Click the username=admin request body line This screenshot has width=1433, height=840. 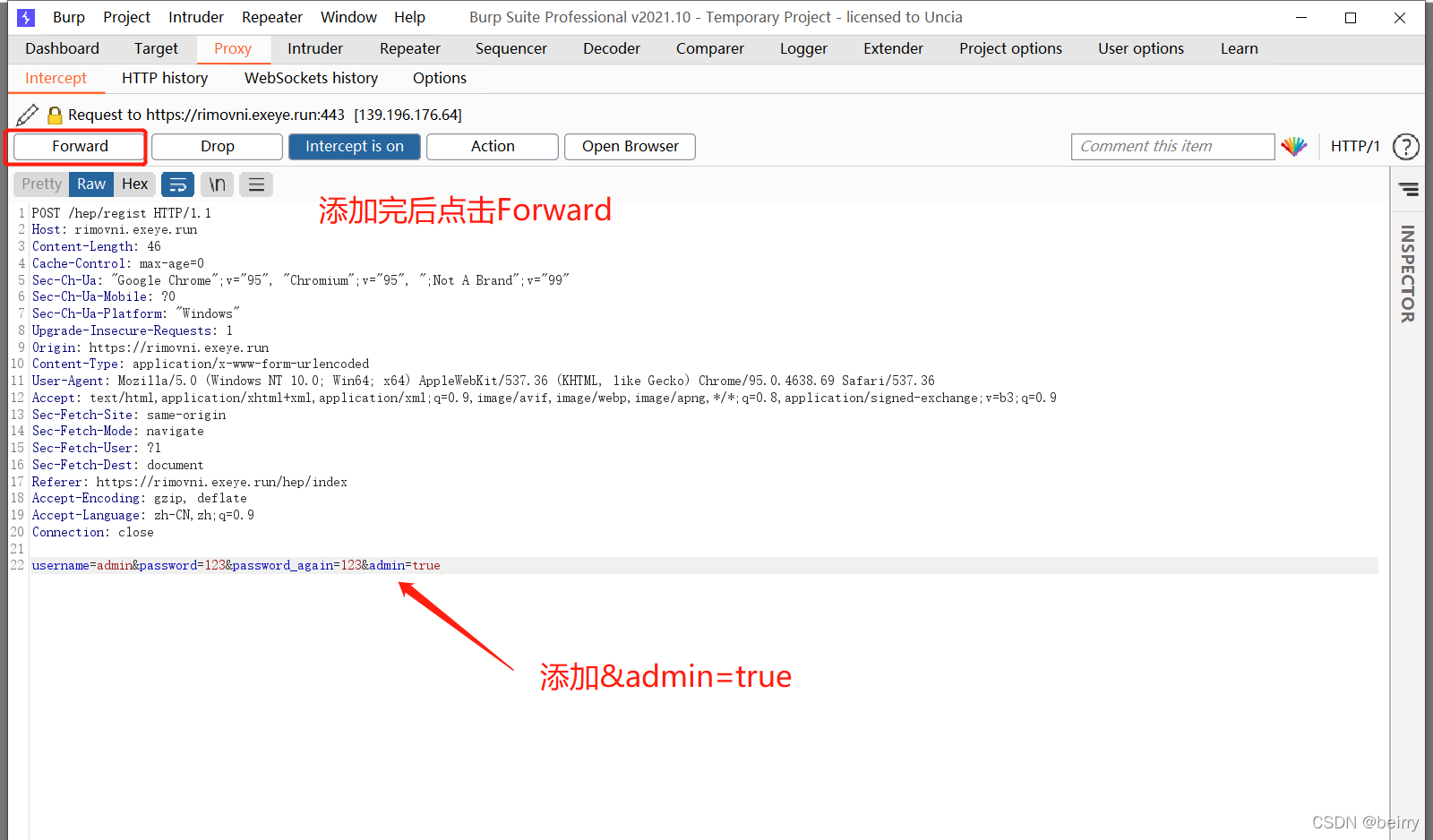pyautogui.click(x=236, y=566)
